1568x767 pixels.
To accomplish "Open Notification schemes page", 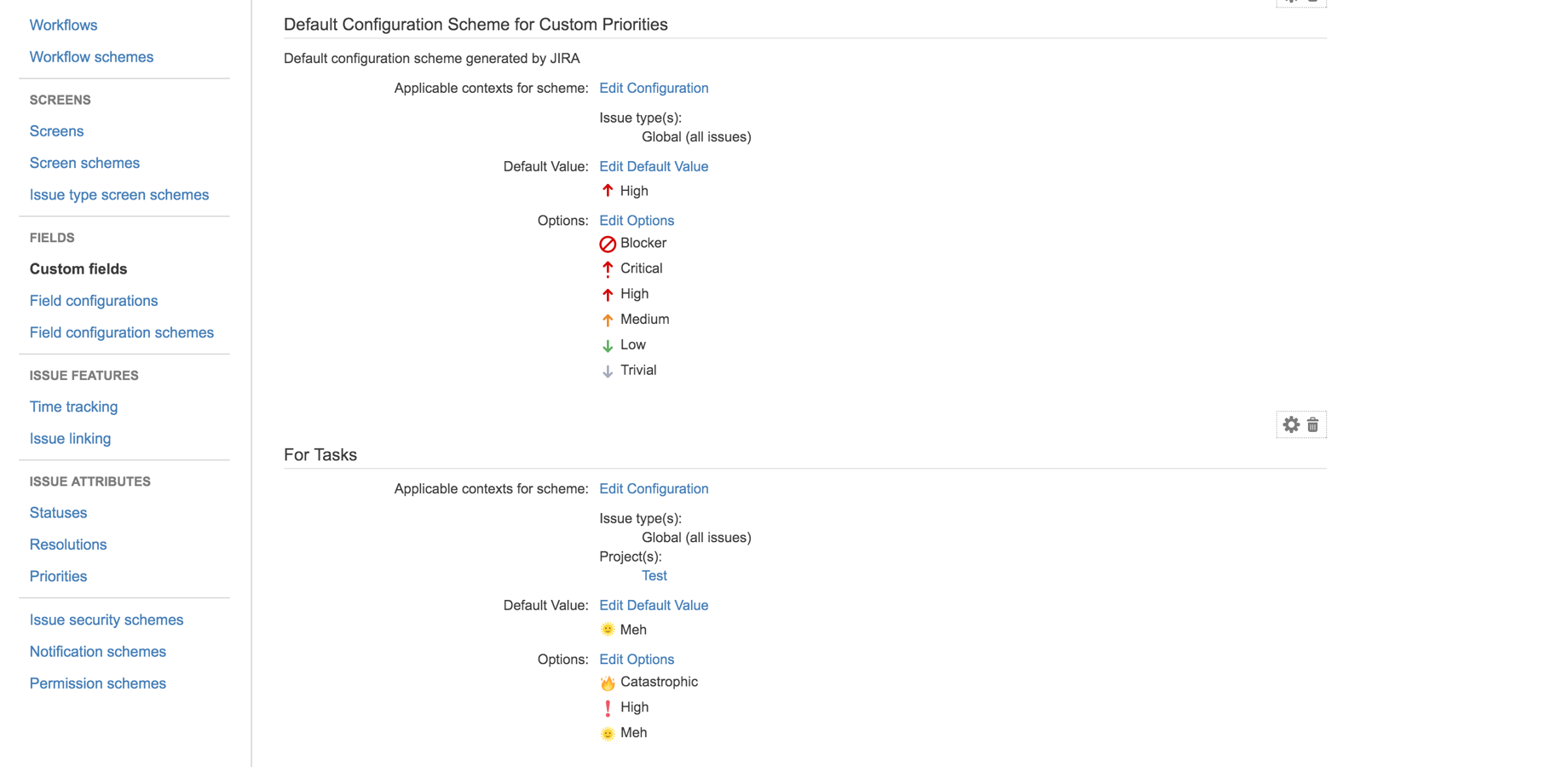I will [x=97, y=651].
